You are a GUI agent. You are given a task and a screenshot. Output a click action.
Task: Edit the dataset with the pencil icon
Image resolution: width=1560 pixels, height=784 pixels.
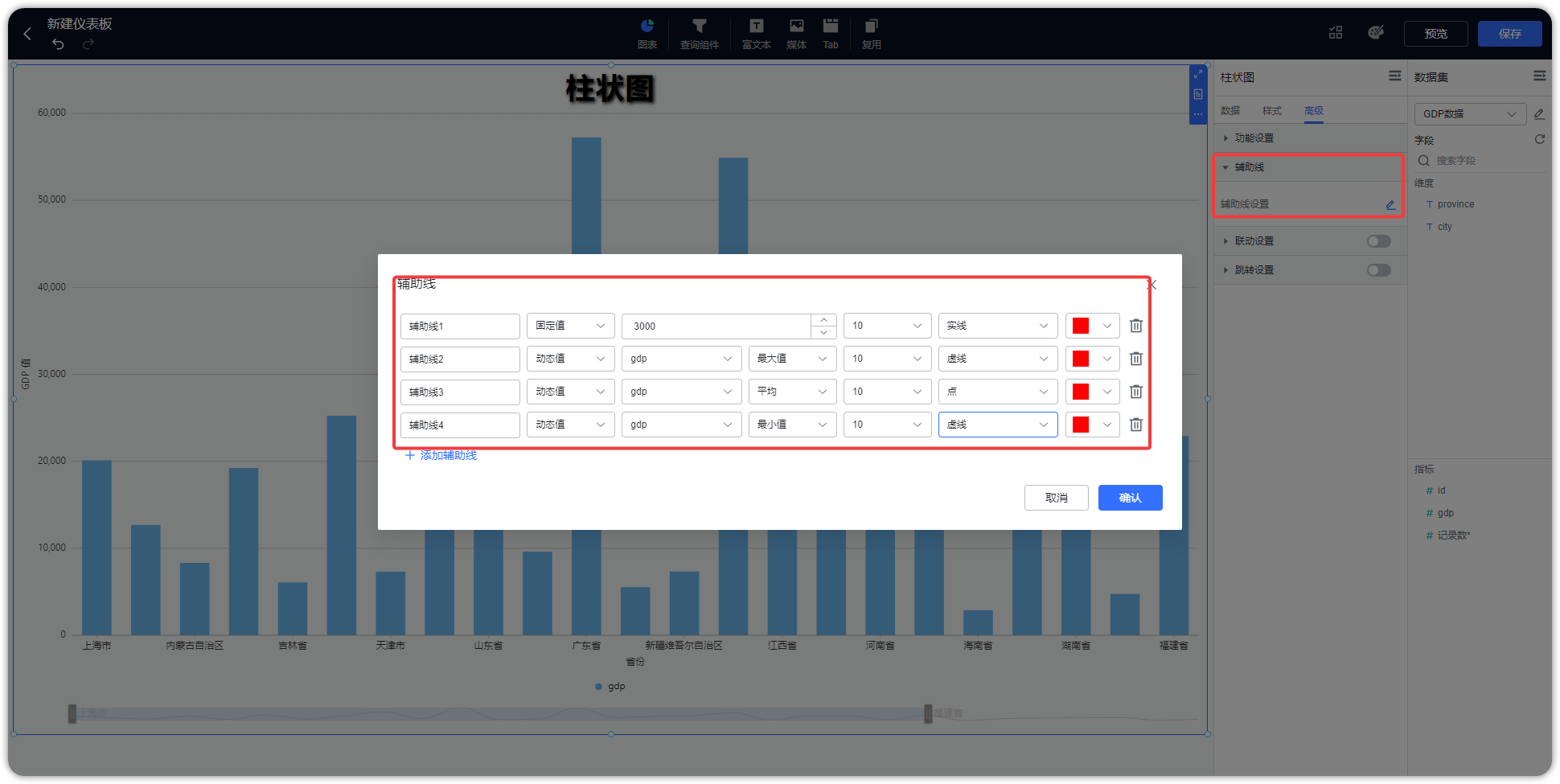[x=1539, y=114]
